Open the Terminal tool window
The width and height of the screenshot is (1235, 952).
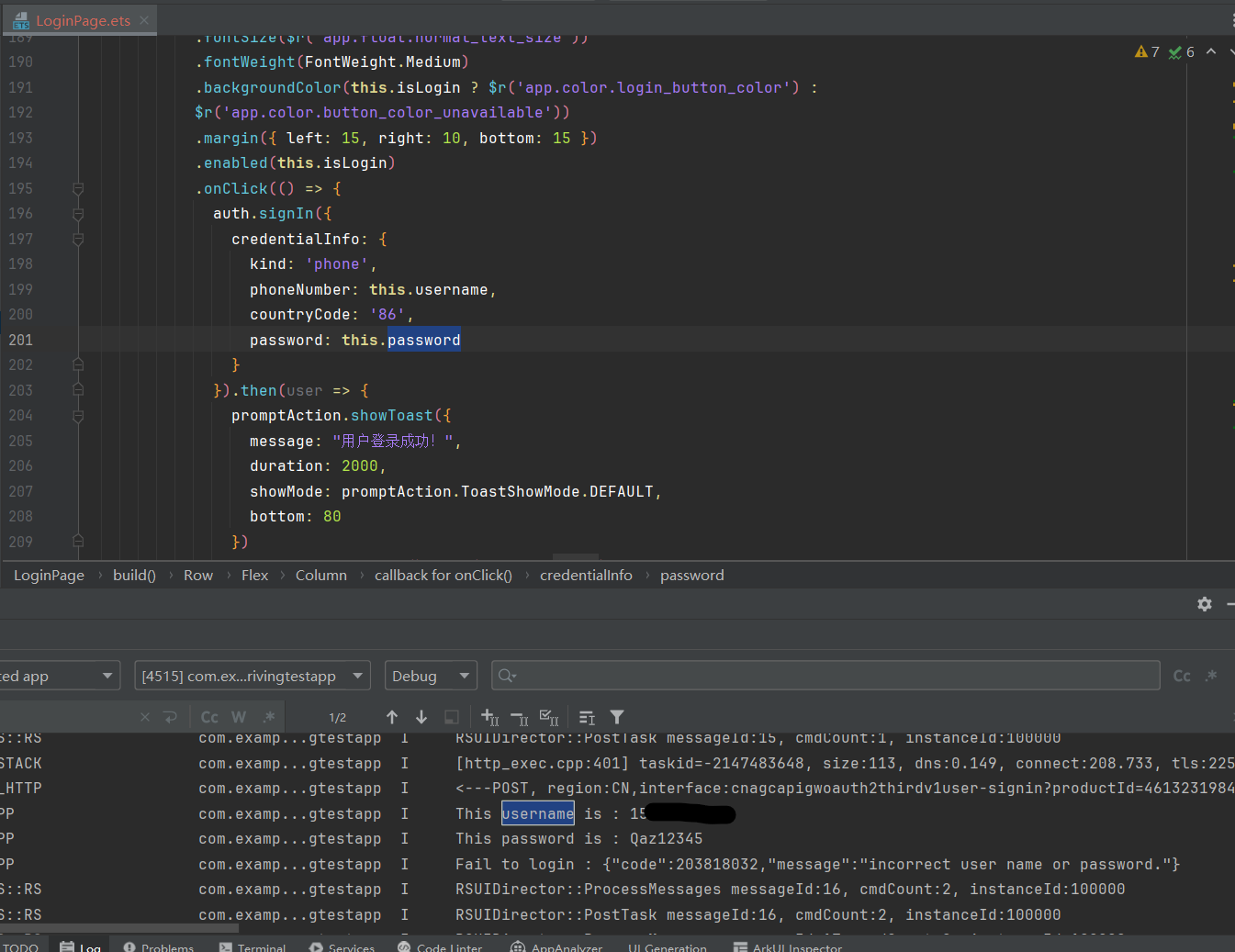pos(253,946)
